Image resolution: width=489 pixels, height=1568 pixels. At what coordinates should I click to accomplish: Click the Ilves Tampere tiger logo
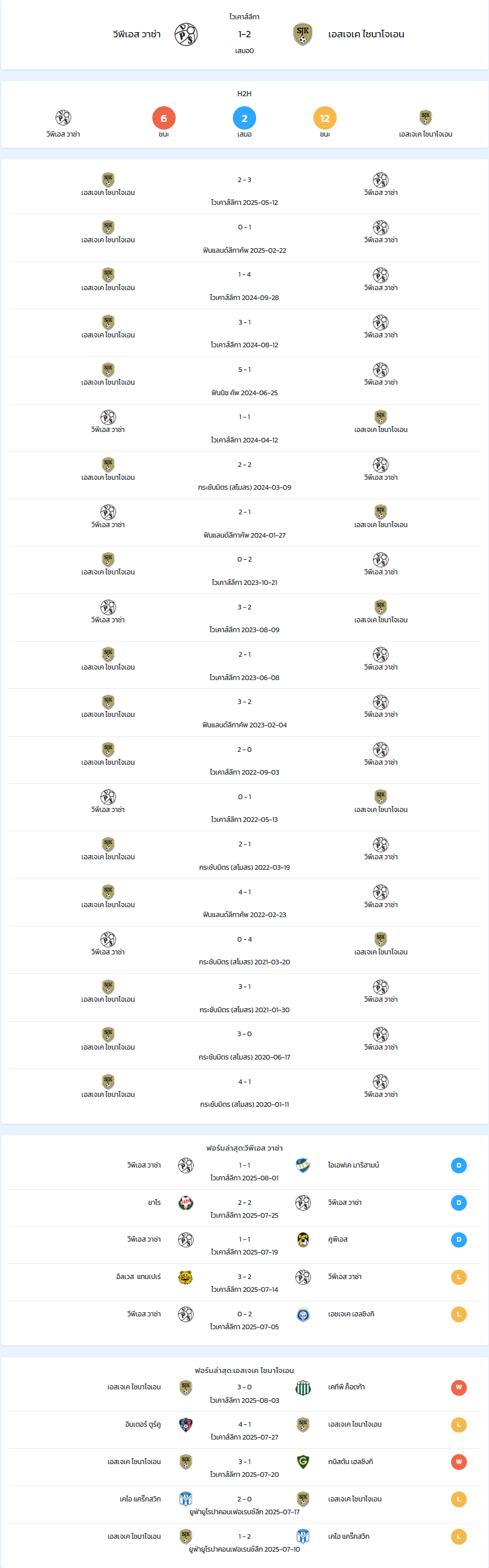pyautogui.click(x=186, y=1277)
